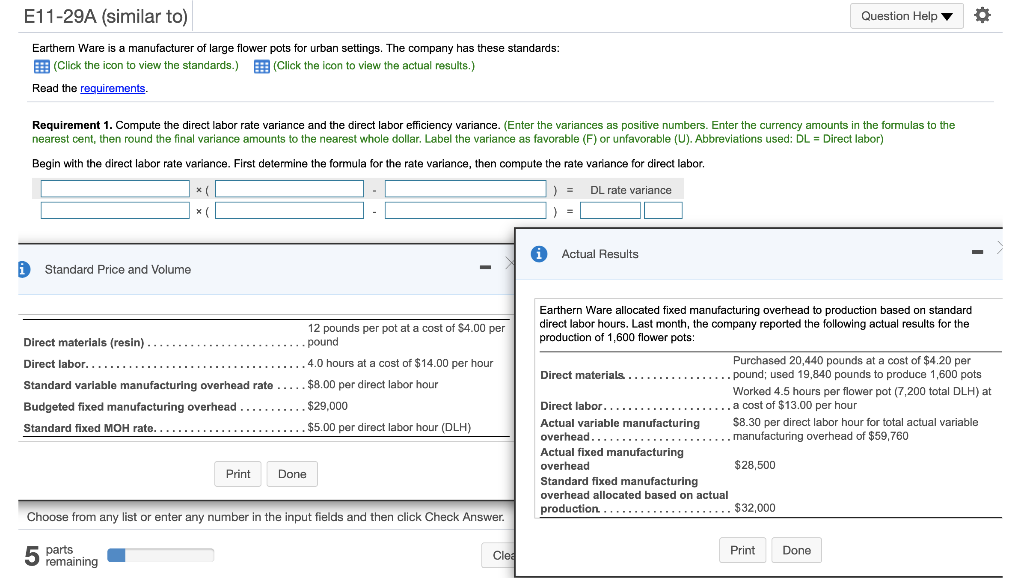This screenshot has height=578, width=1024.
Task: Click the 'Standard fixed MOH rate' label
Action: (x=89, y=428)
